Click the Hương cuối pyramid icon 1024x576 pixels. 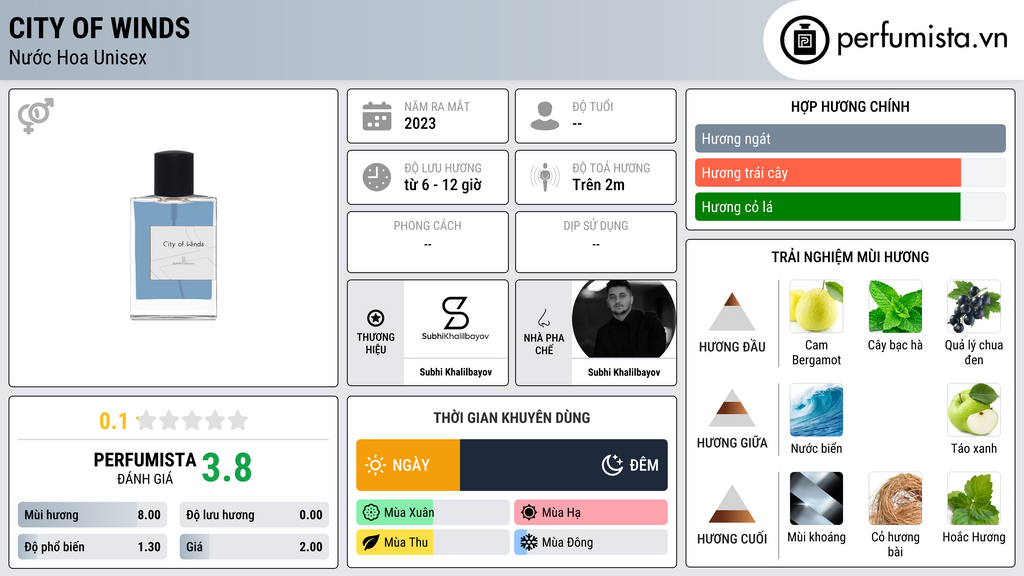pos(732,504)
